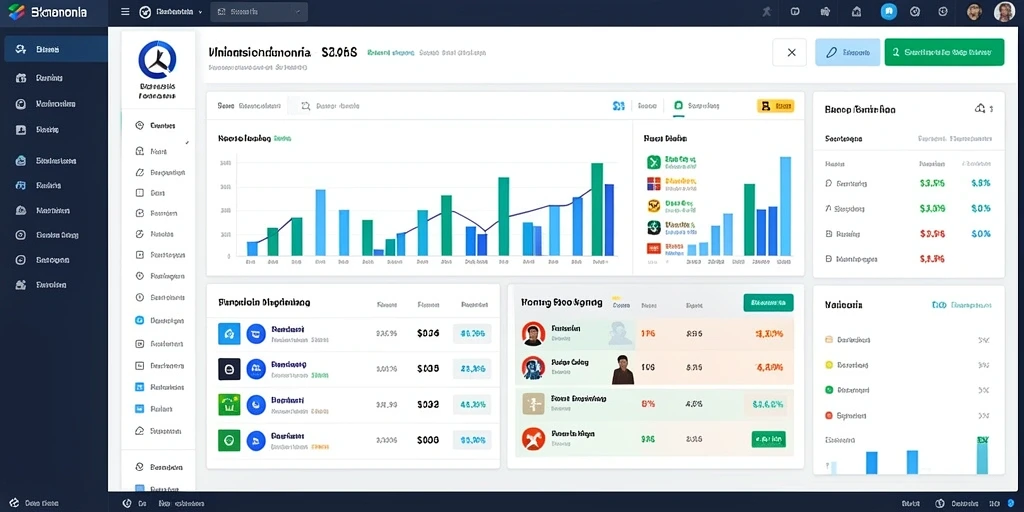Click the yellow badge button above charts

pos(775,106)
